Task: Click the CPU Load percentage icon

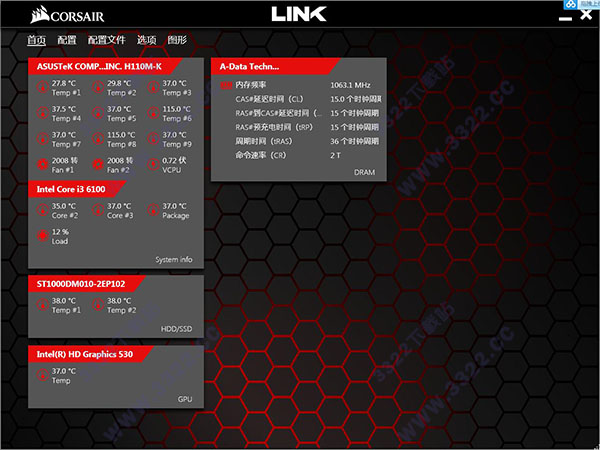Action: (42, 236)
